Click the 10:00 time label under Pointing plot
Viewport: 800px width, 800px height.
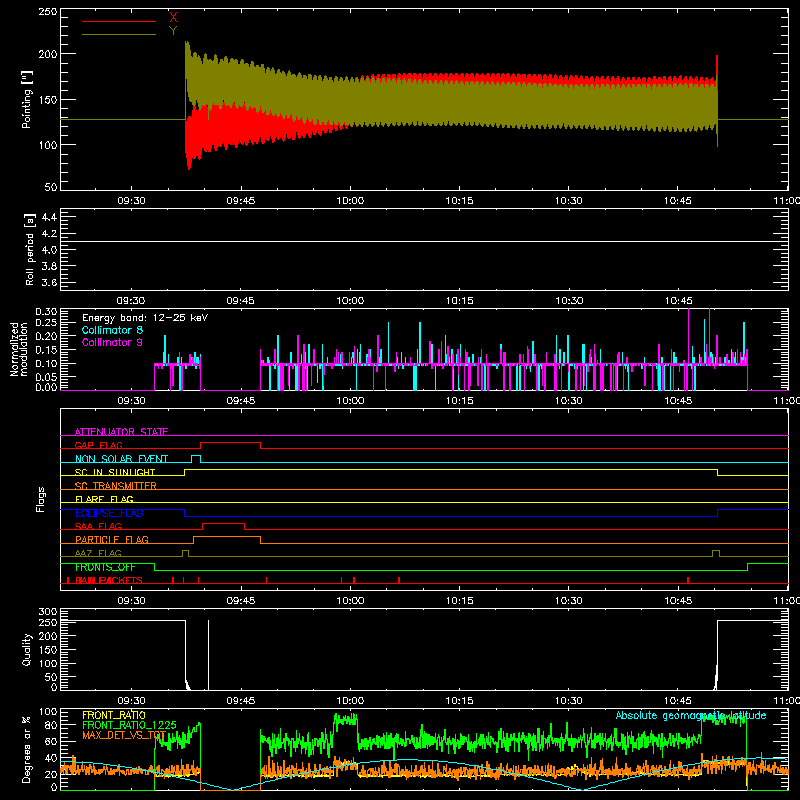click(x=350, y=201)
